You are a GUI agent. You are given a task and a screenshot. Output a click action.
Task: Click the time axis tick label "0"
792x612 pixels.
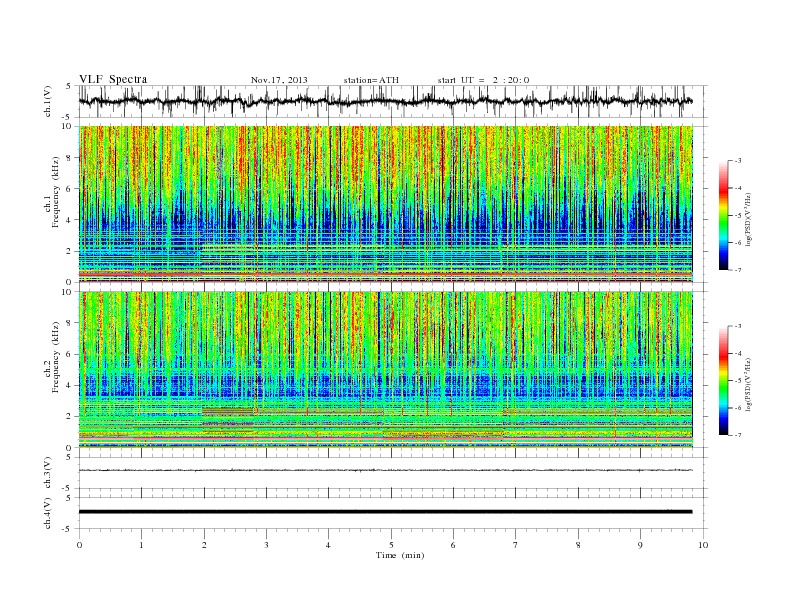79,545
